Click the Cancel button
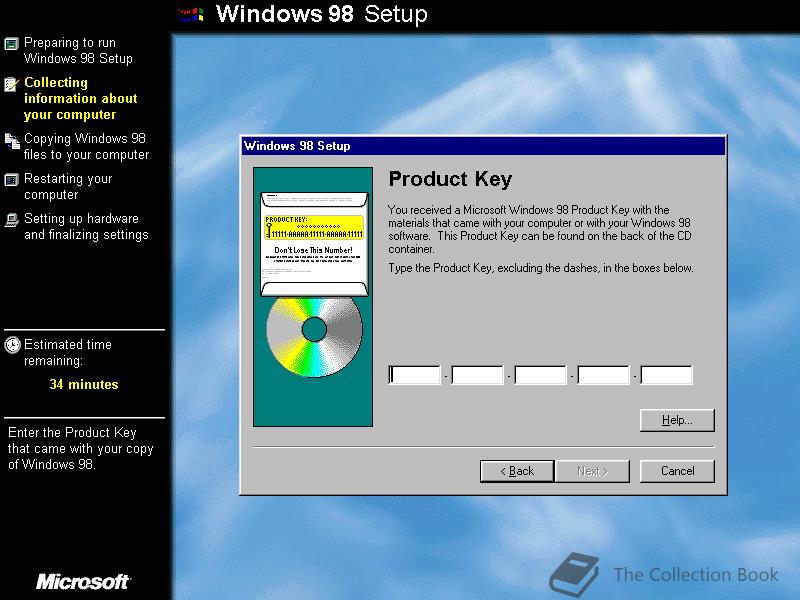The height and width of the screenshot is (600, 800). point(677,471)
